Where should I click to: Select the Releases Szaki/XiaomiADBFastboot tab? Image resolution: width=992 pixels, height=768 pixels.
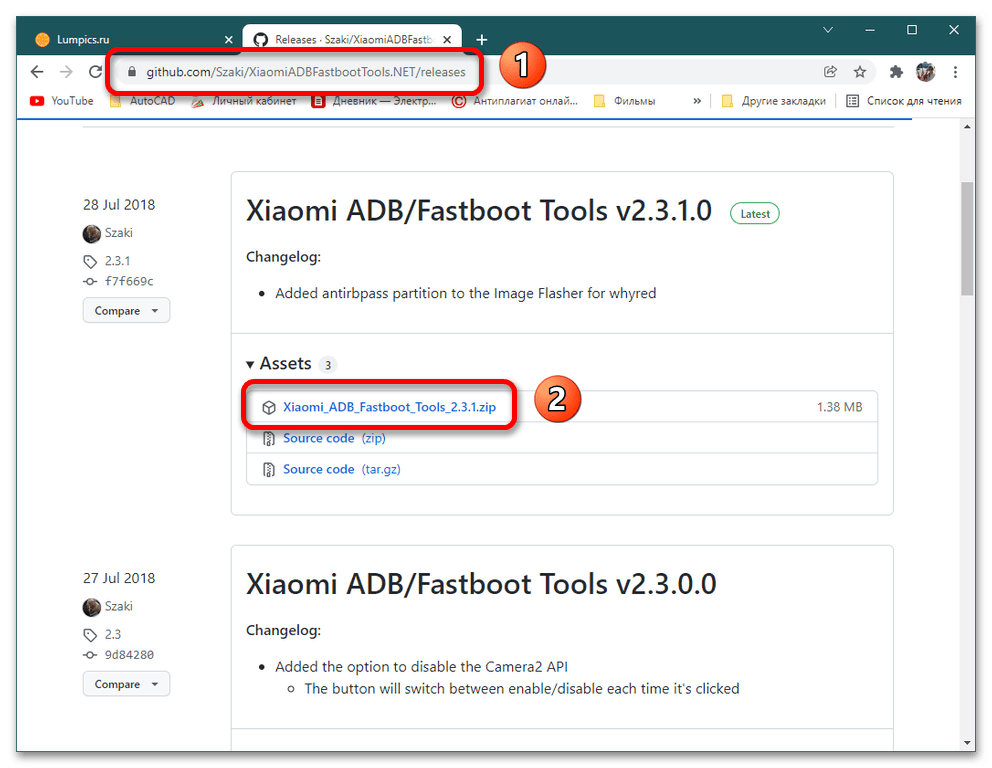pyautogui.click(x=352, y=40)
